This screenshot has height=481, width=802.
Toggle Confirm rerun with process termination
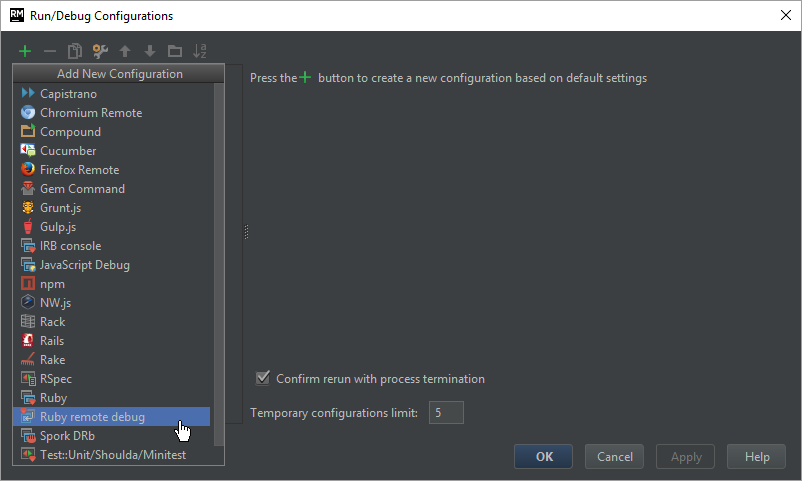264,379
